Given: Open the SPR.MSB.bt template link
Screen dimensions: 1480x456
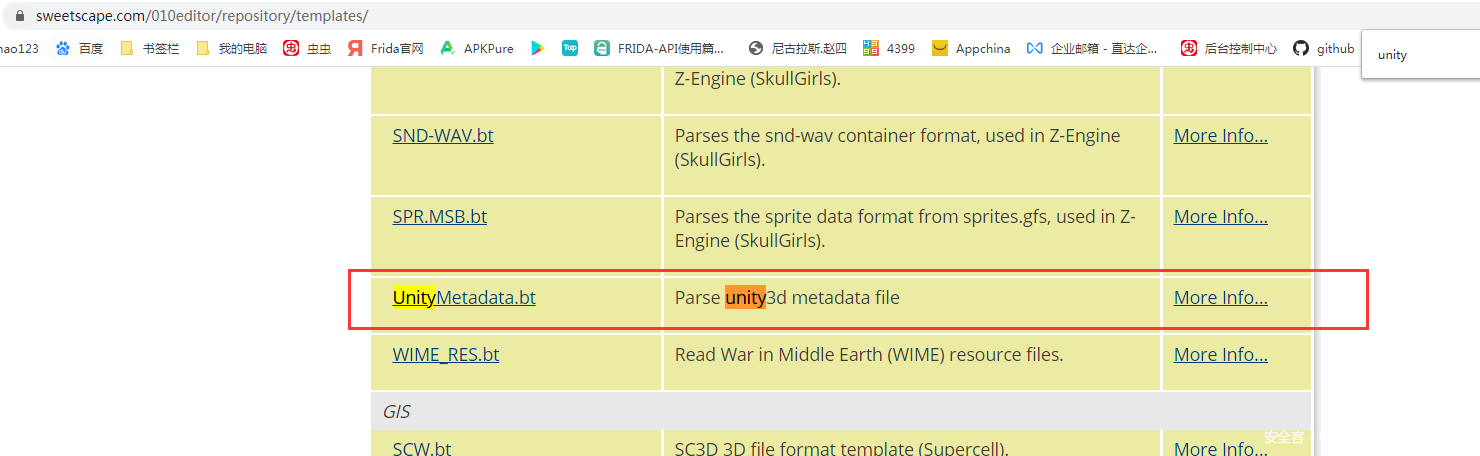Looking at the screenshot, I should [x=440, y=216].
